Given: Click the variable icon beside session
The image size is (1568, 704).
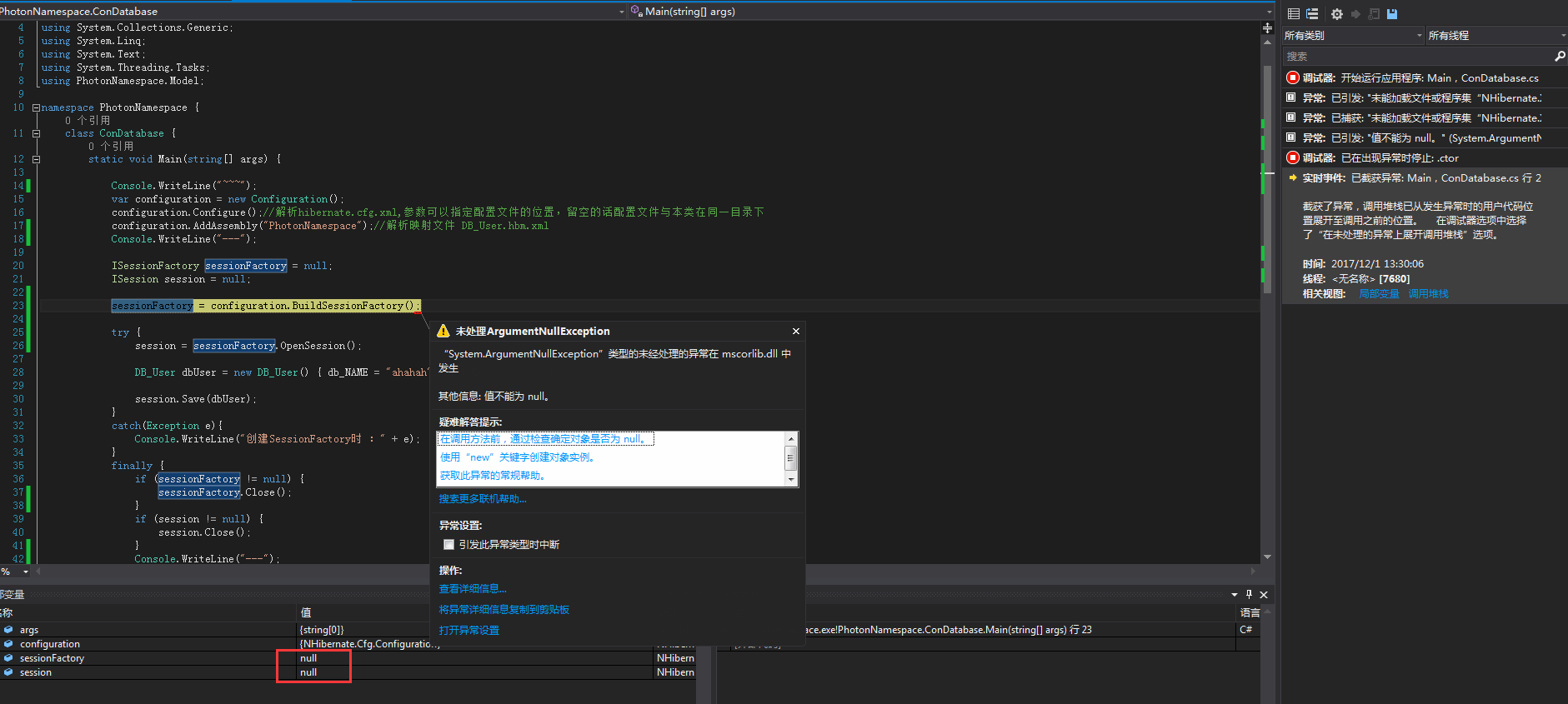Looking at the screenshot, I should coord(8,672).
